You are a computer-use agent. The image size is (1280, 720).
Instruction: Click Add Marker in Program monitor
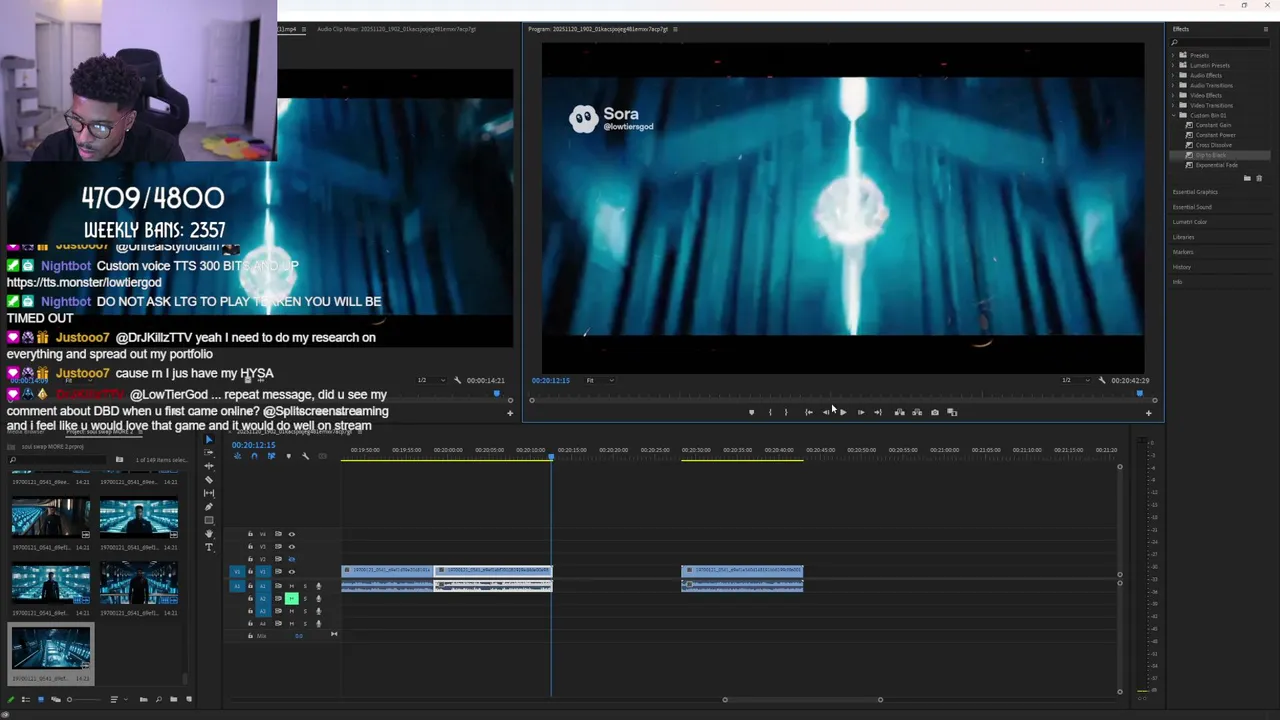(752, 412)
